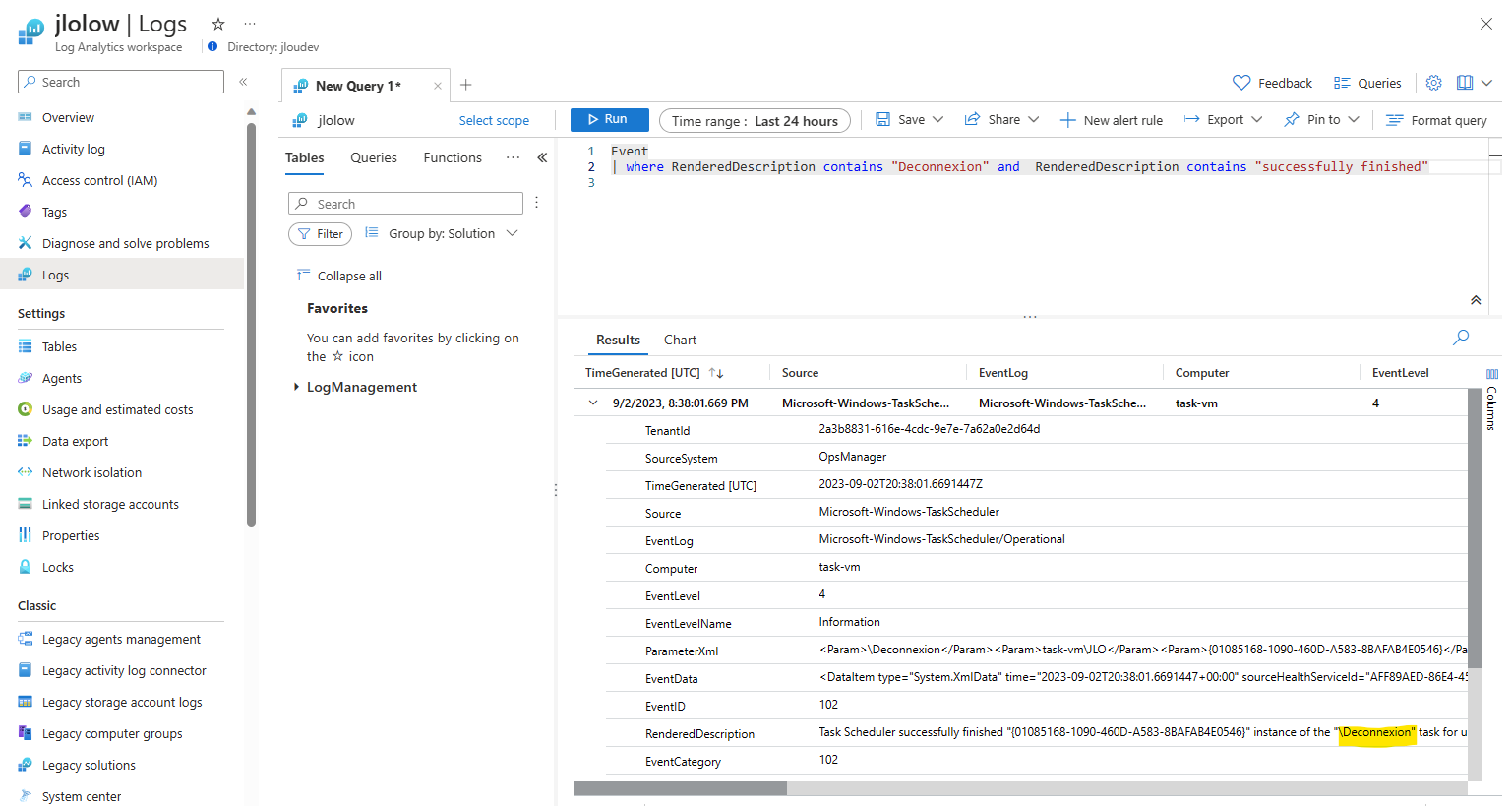Click the Usage and estimated costs icon

(26, 409)
